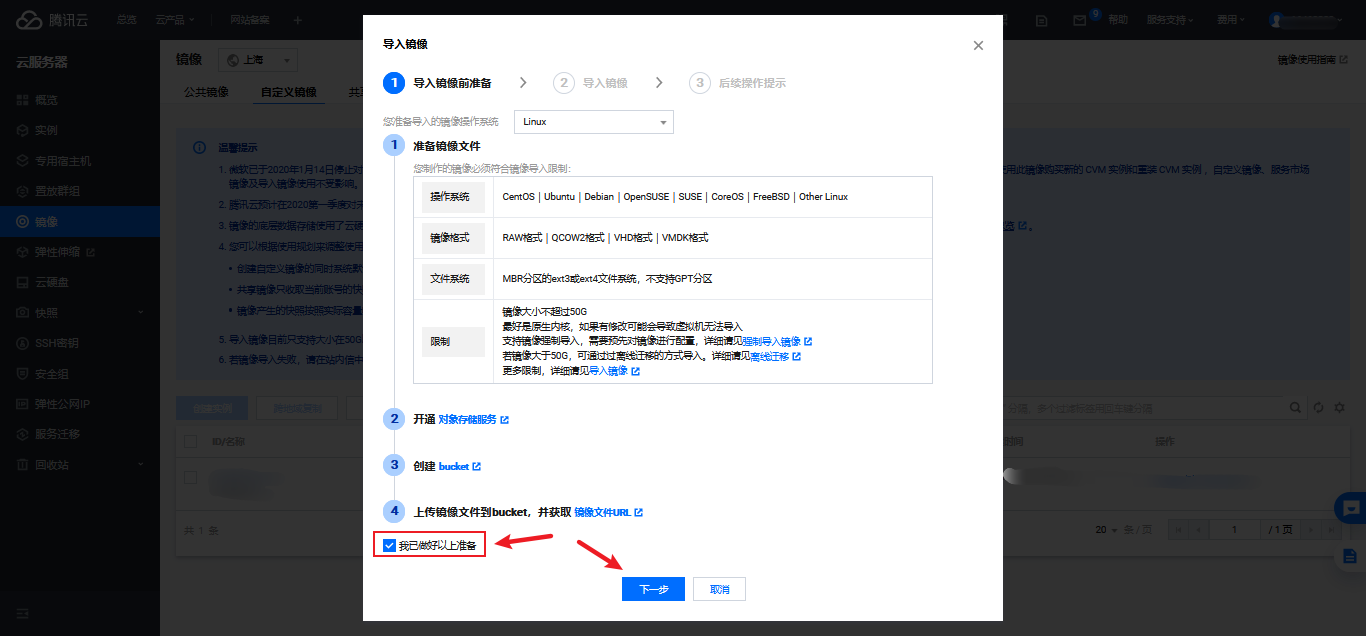The width and height of the screenshot is (1366, 636).
Task: Click the 服务迁移 sidebar icon
Action: (23, 434)
